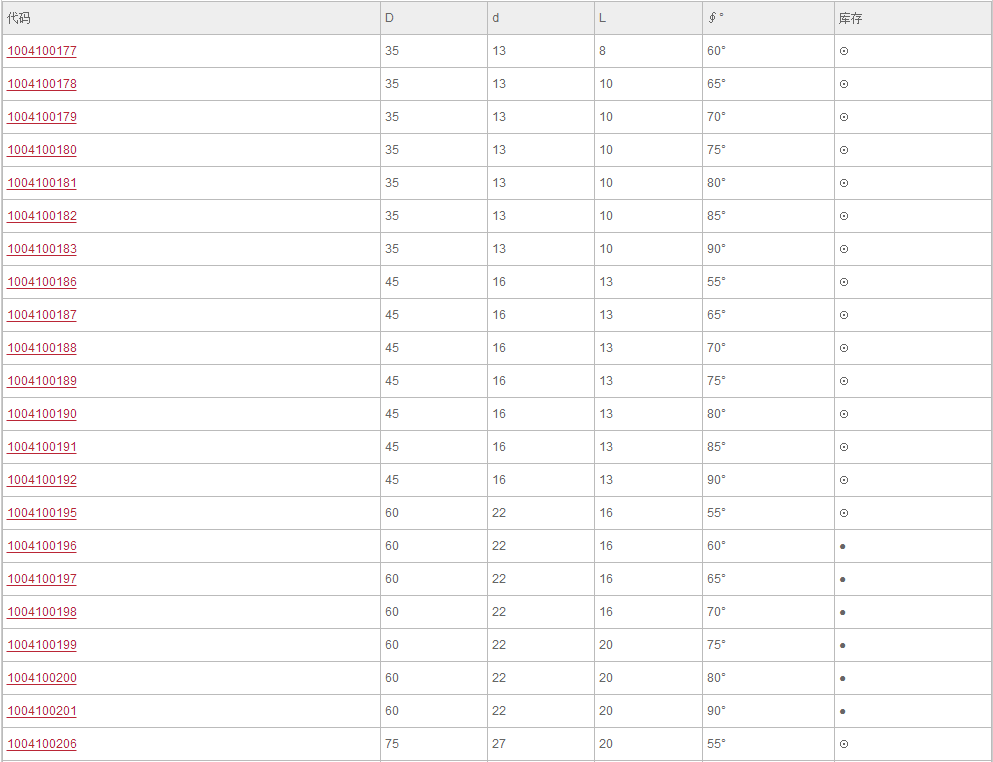Click the 代码 column header
This screenshot has width=993, height=762.
(18, 18)
